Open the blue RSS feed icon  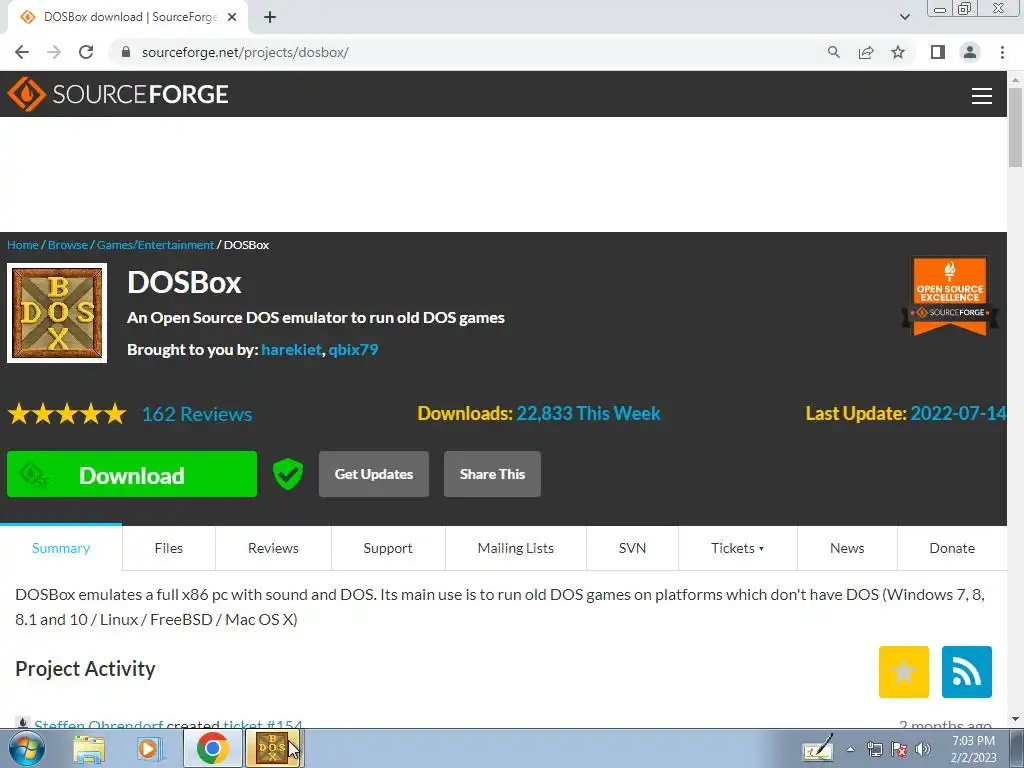[x=967, y=671]
